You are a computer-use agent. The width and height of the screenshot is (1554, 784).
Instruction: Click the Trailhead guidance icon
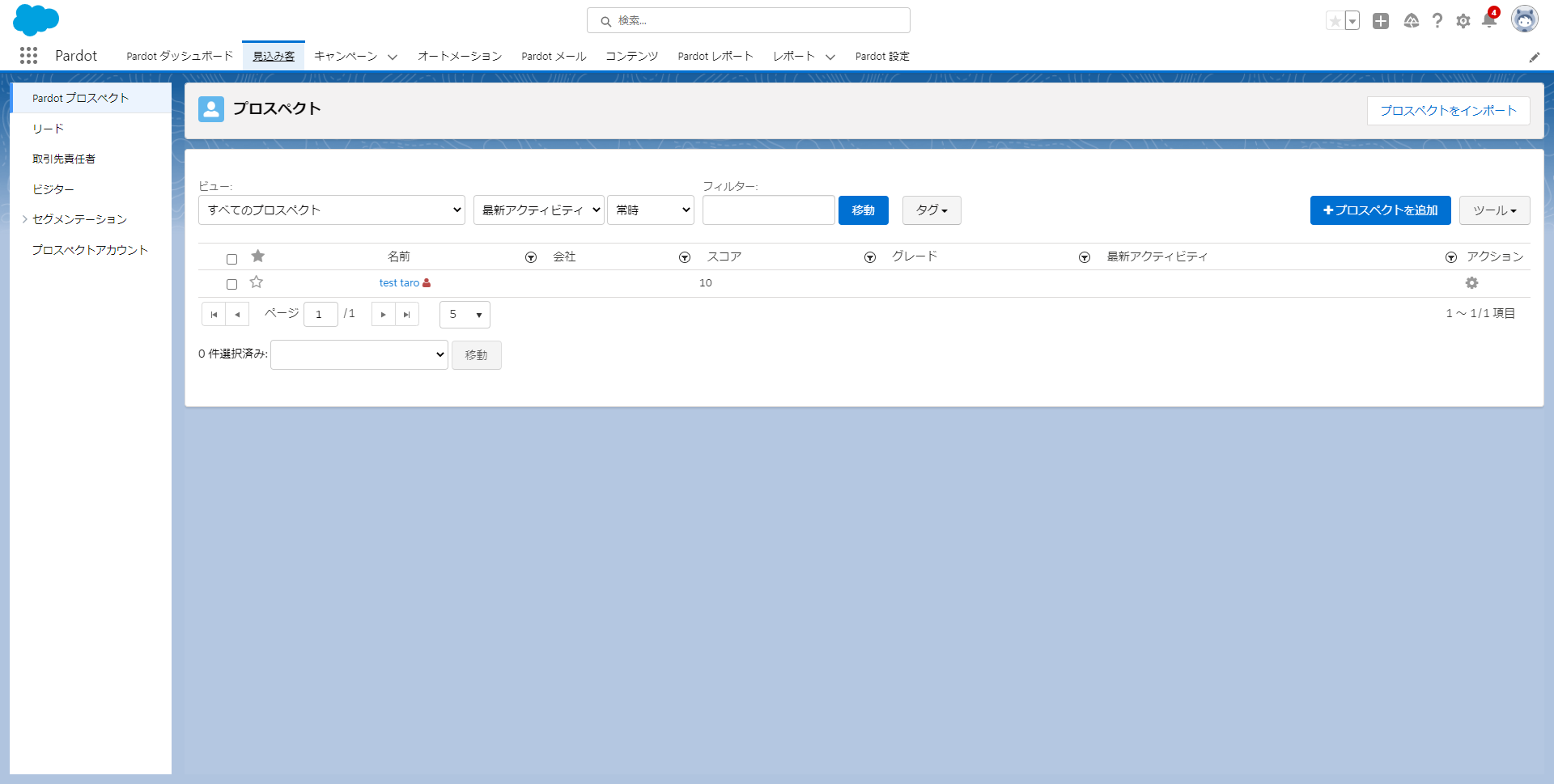click(x=1411, y=21)
